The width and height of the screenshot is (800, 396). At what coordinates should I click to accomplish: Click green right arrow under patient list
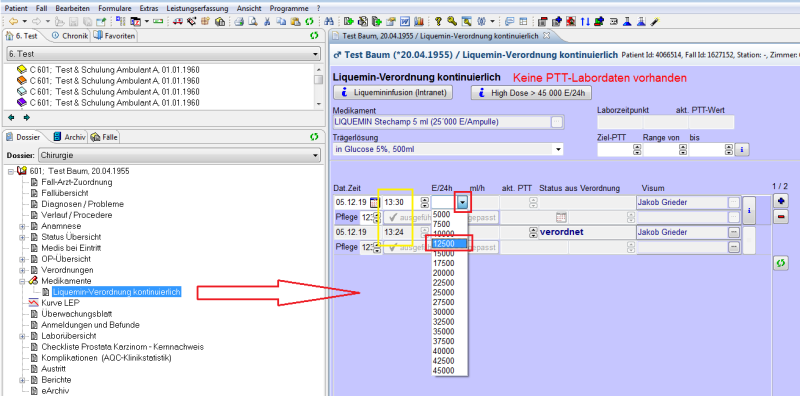coord(27,117)
